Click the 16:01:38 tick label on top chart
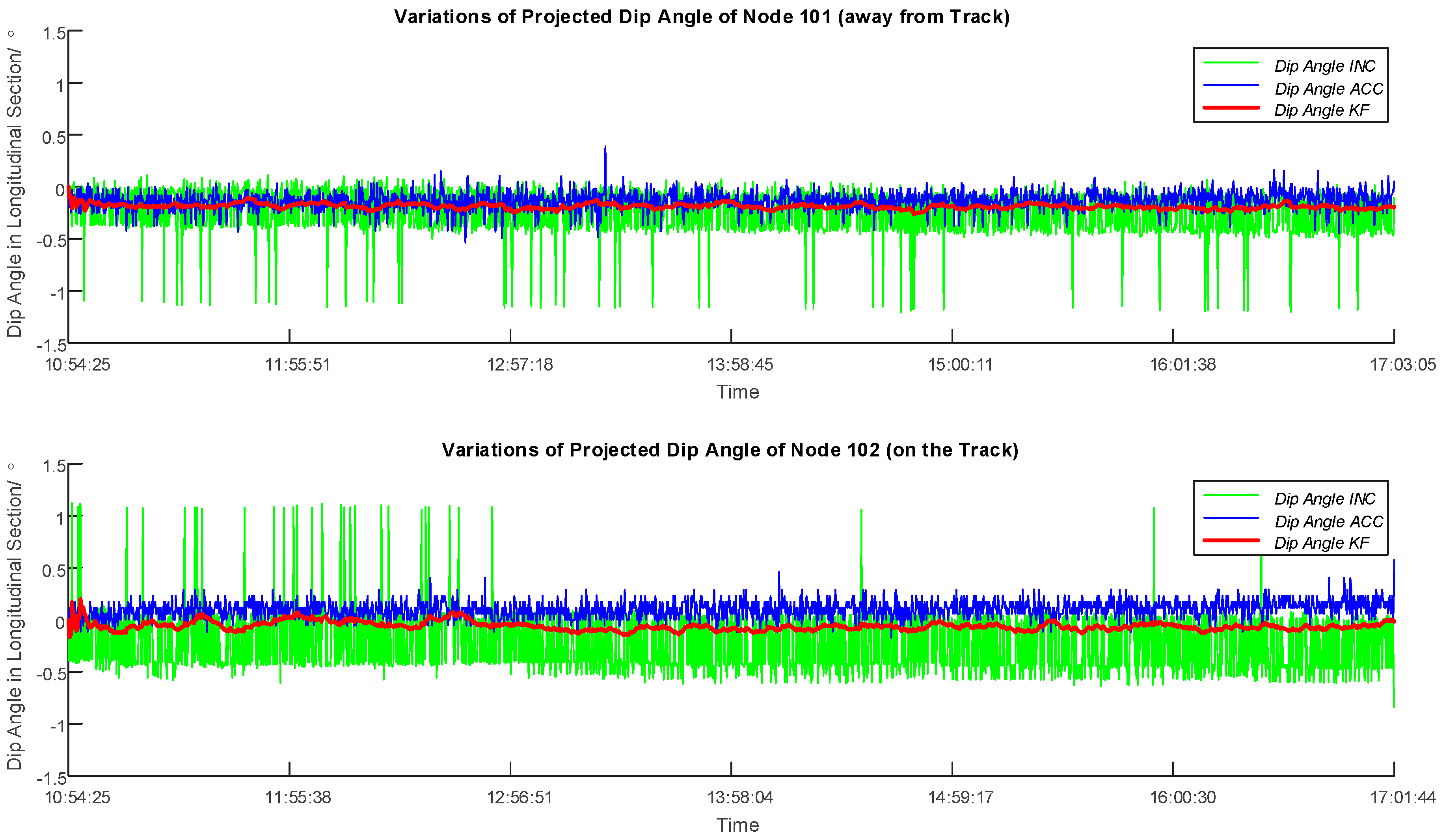 [x=1182, y=365]
